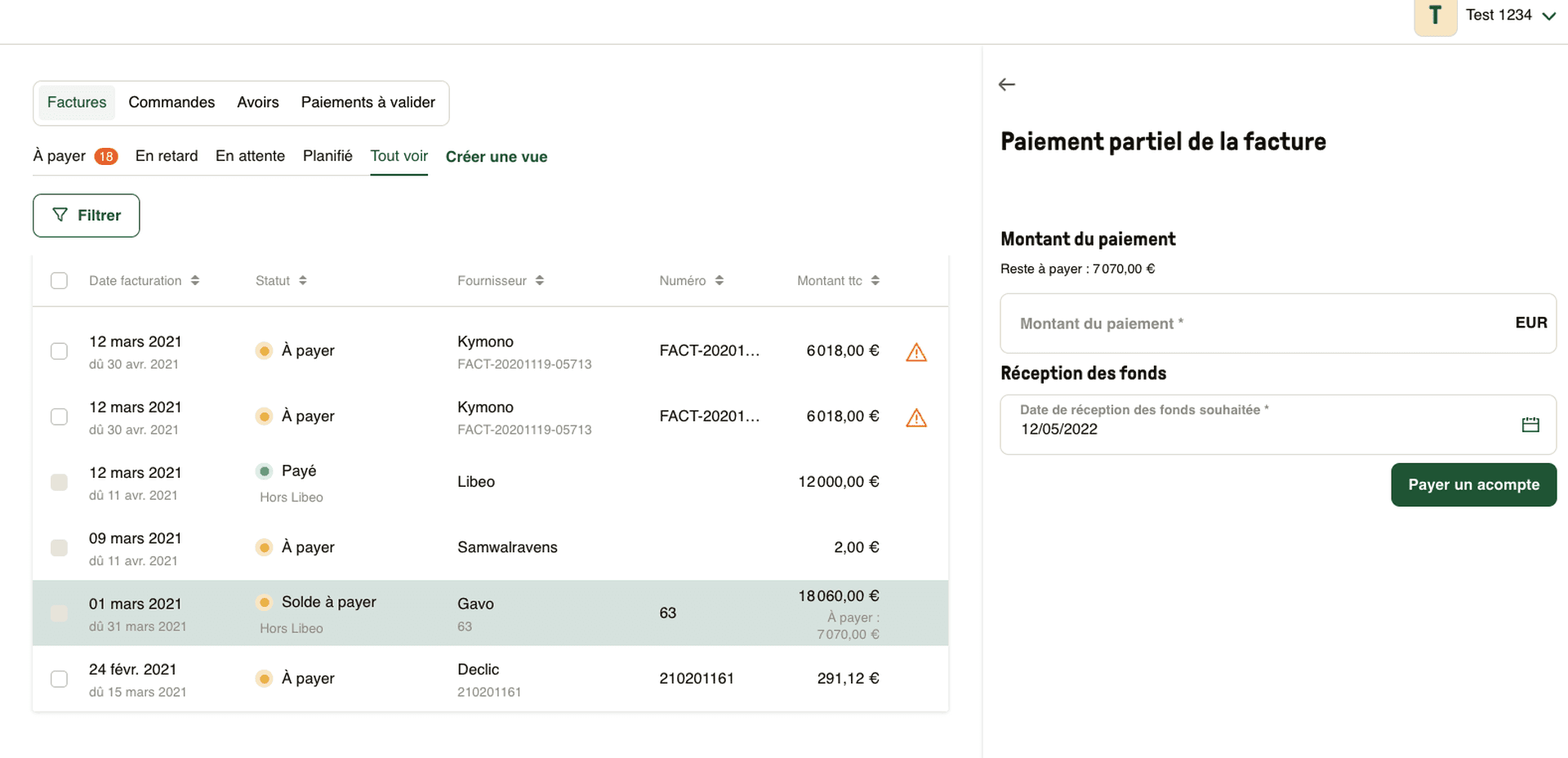Check the topmost Kymono invoice checkbox
This screenshot has width=1568, height=758.
point(59,351)
